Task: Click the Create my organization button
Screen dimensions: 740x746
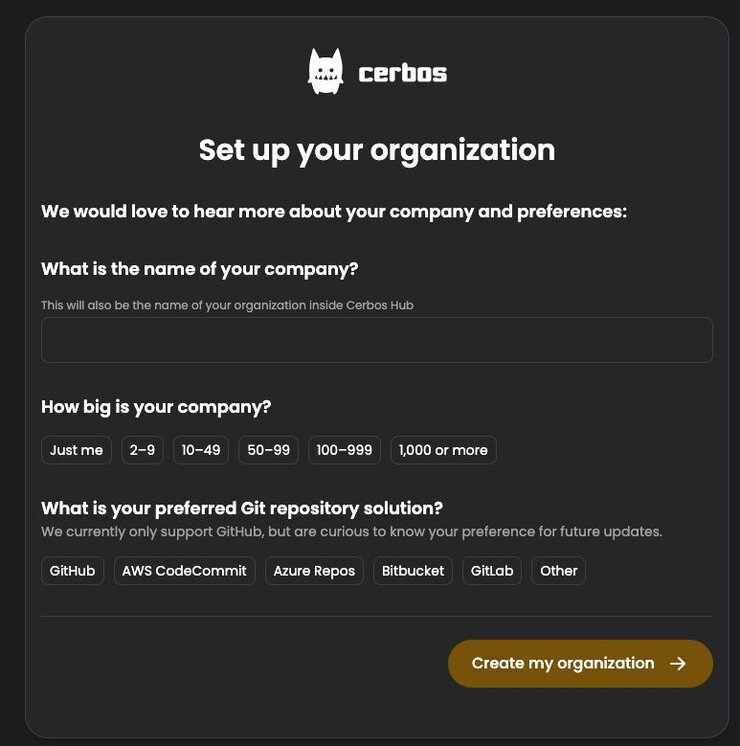Action: [580, 663]
